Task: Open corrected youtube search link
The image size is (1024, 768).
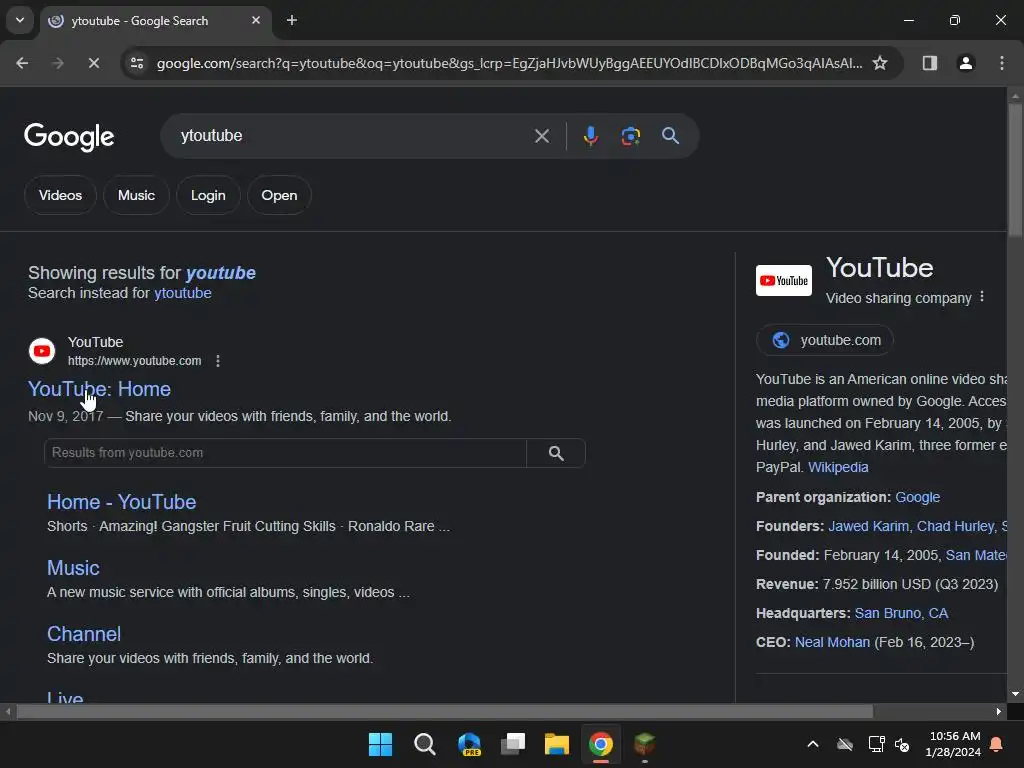Action: coord(221,273)
